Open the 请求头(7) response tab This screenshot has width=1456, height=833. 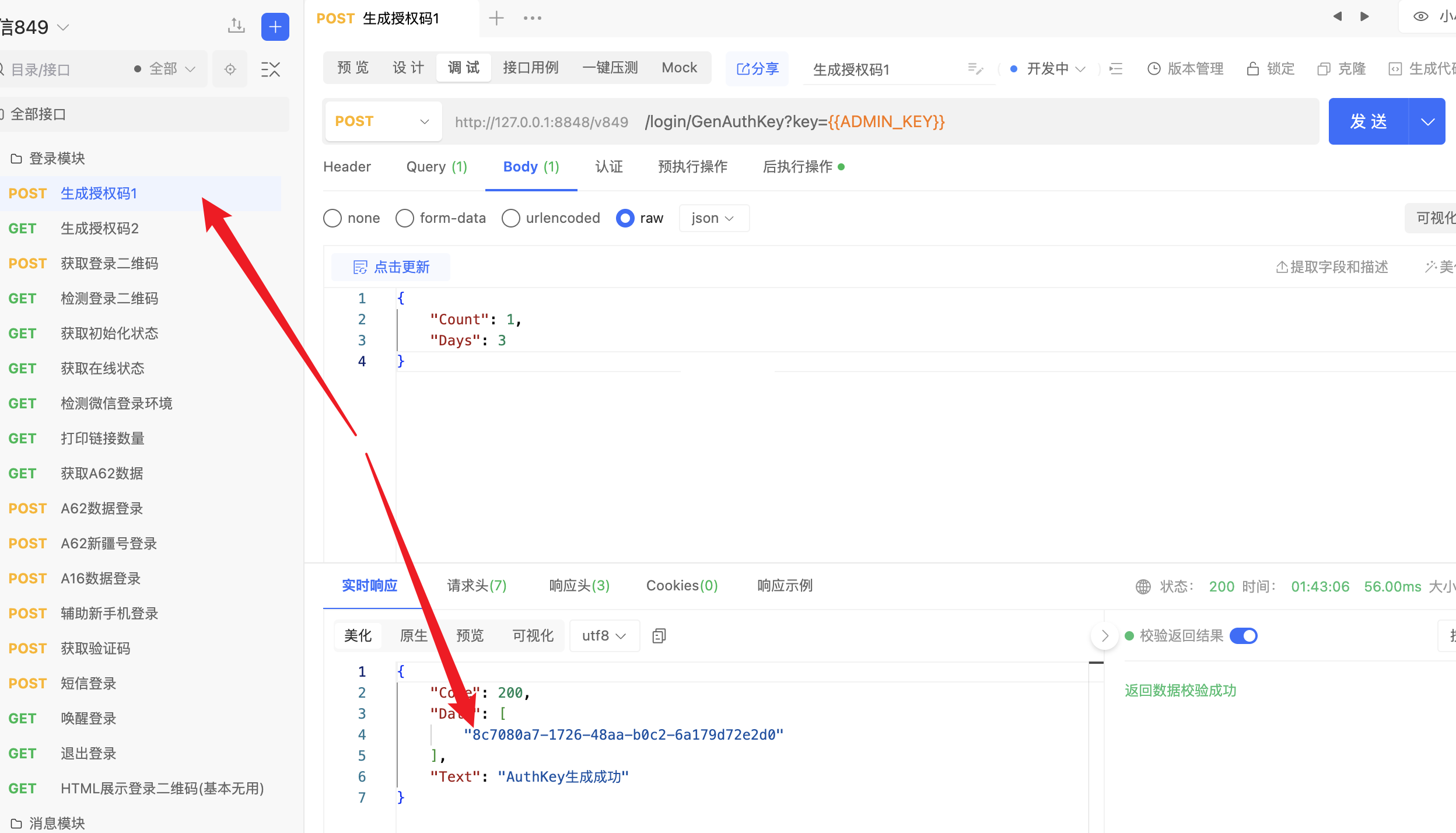click(x=477, y=586)
